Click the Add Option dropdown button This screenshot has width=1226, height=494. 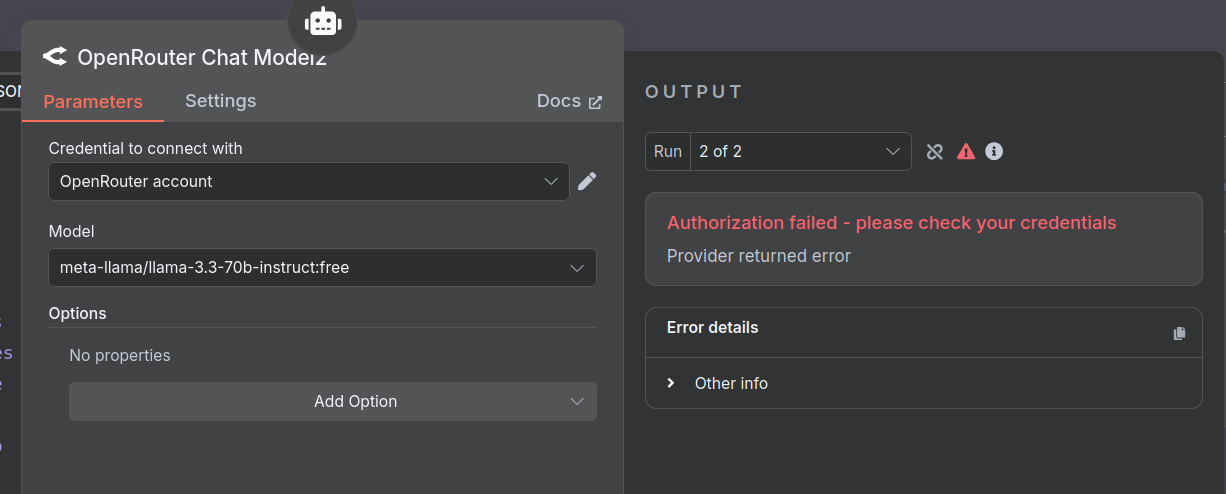click(333, 401)
